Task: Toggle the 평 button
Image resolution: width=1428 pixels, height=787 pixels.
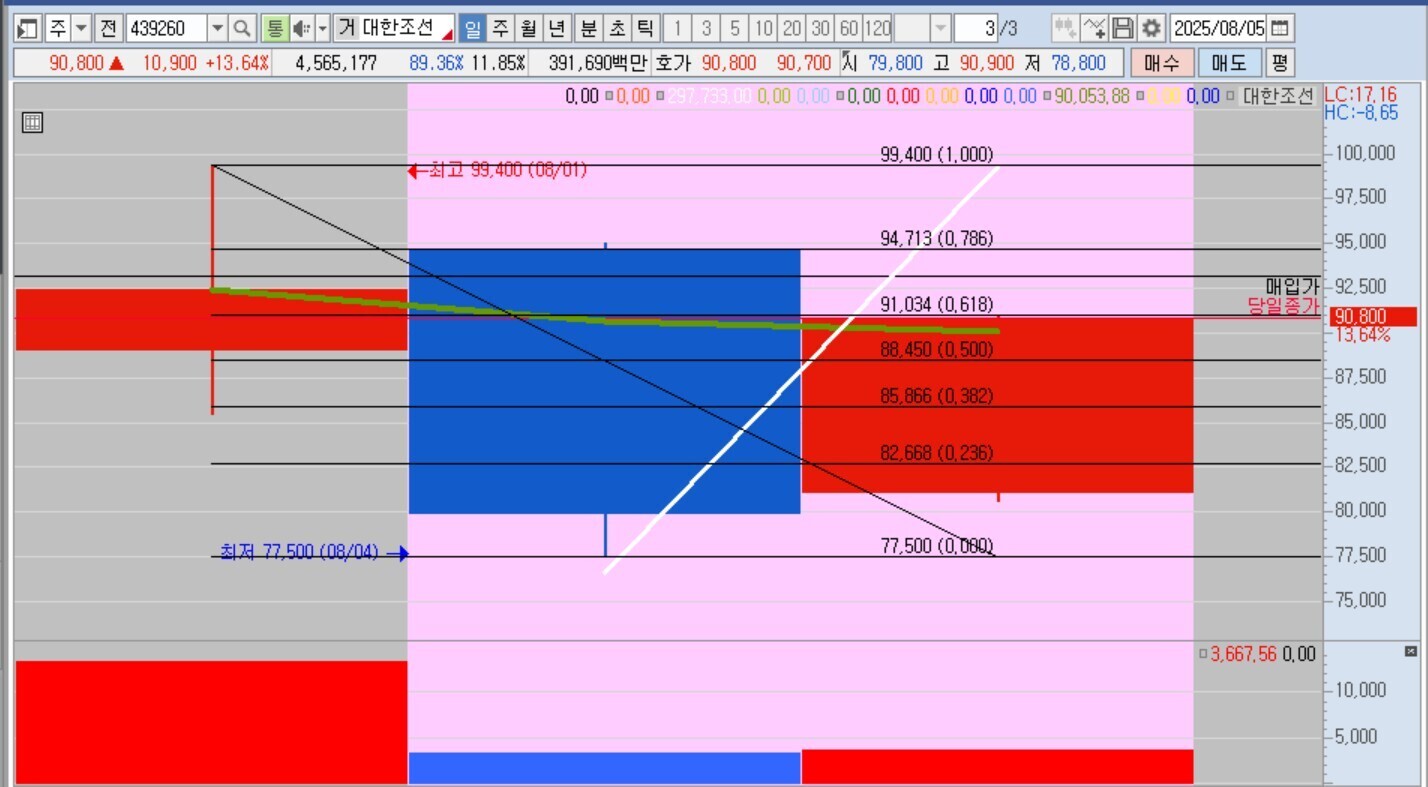Action: tap(1279, 63)
